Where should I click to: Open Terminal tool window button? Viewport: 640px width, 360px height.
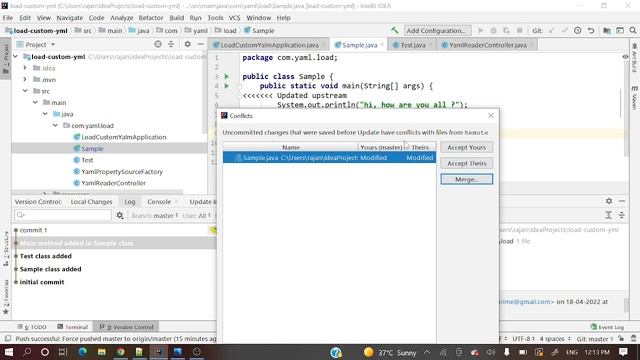pos(73,327)
